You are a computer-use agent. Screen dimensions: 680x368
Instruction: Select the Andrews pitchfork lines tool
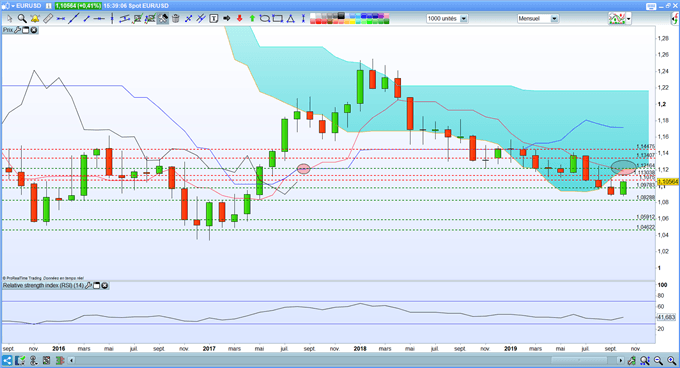click(201, 19)
